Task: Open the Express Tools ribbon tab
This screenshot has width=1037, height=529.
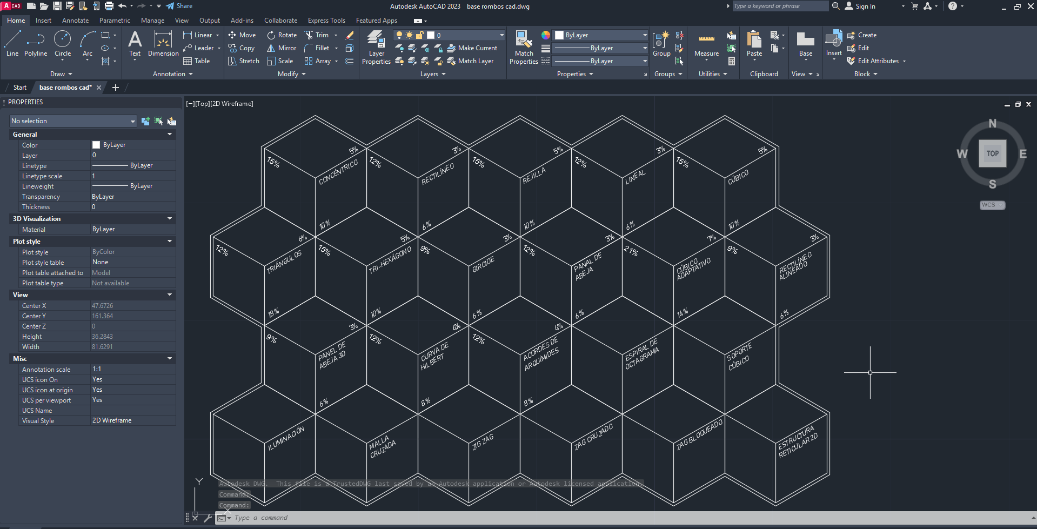Action: pyautogui.click(x=326, y=20)
